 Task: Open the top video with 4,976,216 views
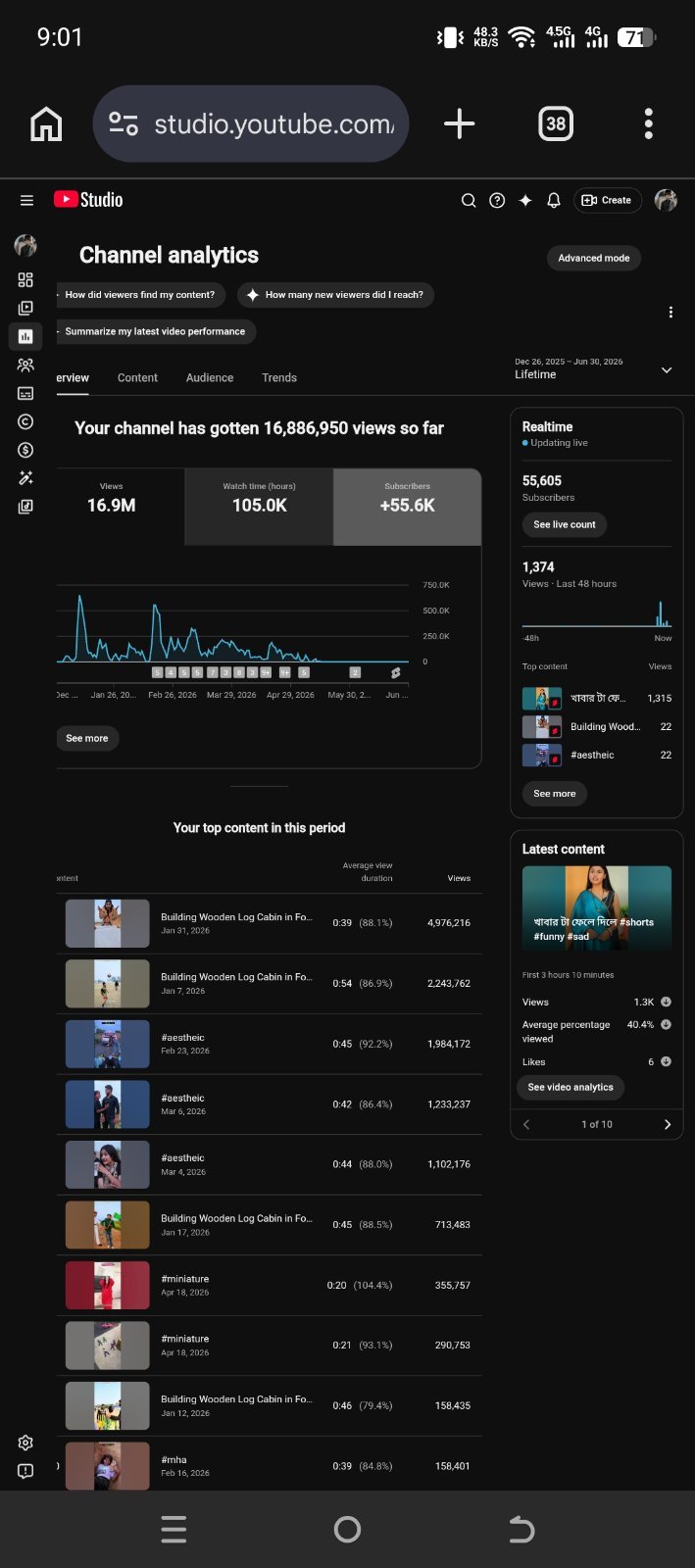click(269, 923)
